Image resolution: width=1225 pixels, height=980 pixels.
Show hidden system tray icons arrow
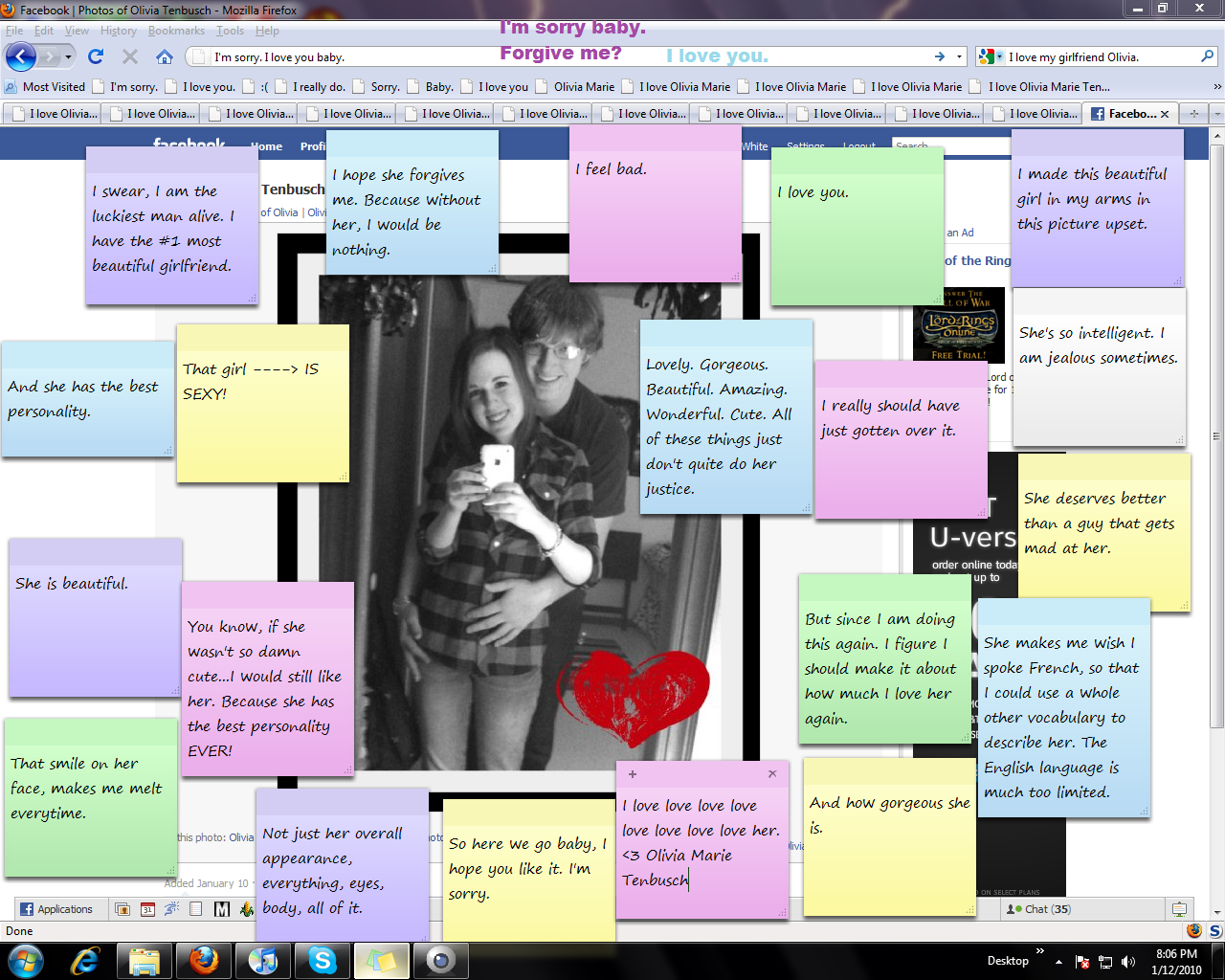click(x=1058, y=962)
